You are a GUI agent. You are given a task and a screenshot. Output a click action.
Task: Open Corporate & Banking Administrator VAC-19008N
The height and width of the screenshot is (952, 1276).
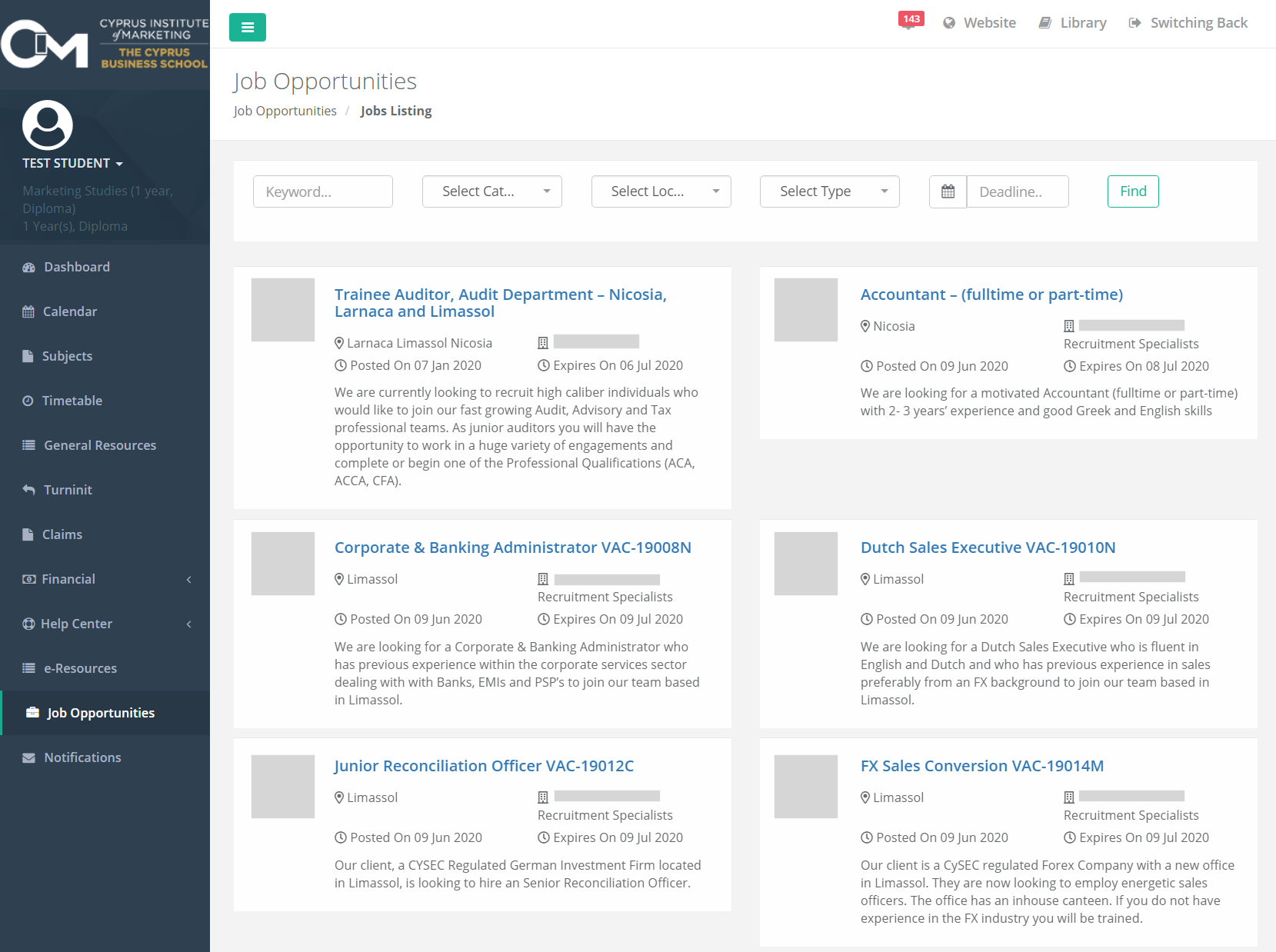[x=513, y=548]
